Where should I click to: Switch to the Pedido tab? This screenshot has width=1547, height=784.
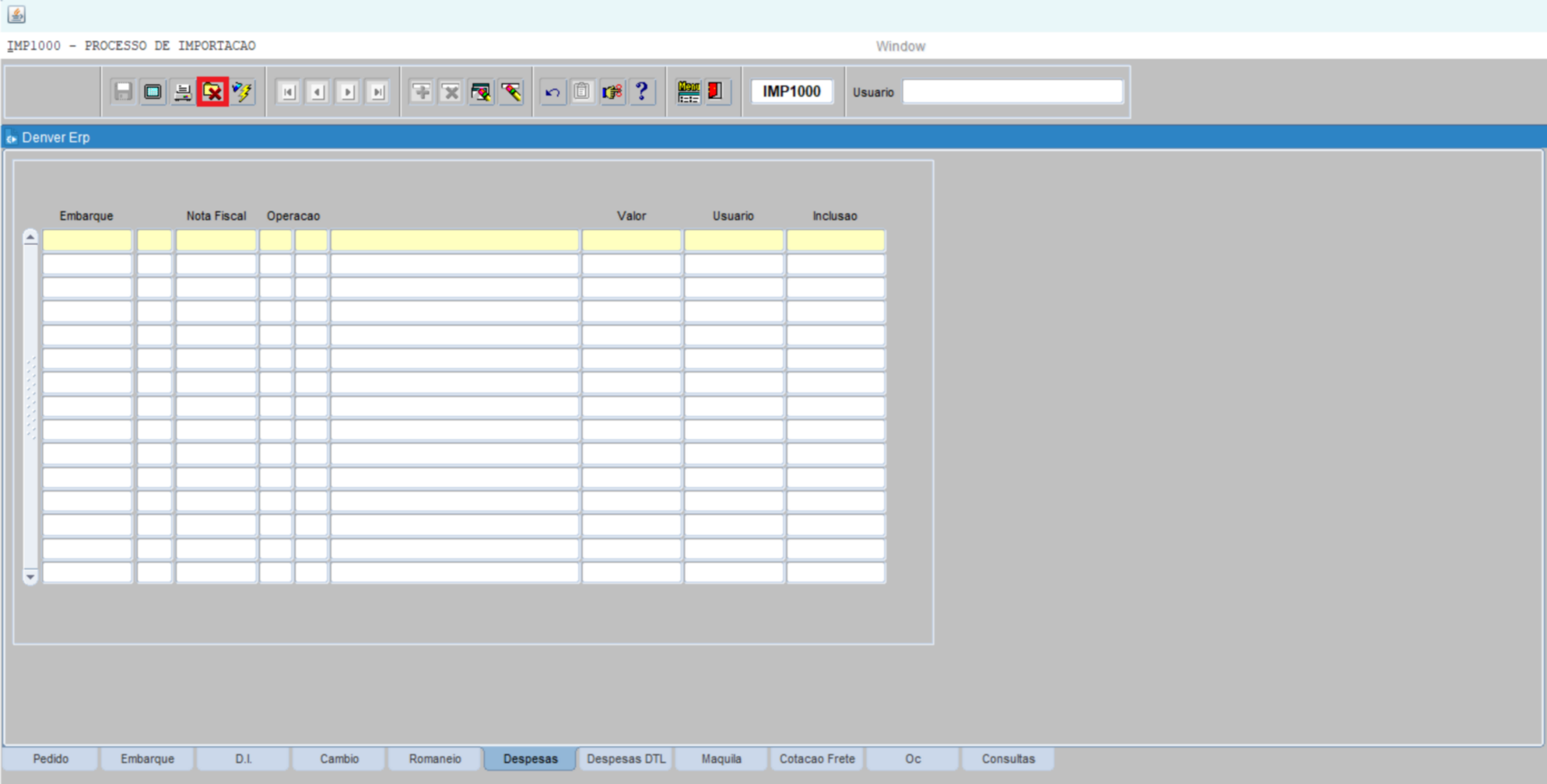(51, 759)
